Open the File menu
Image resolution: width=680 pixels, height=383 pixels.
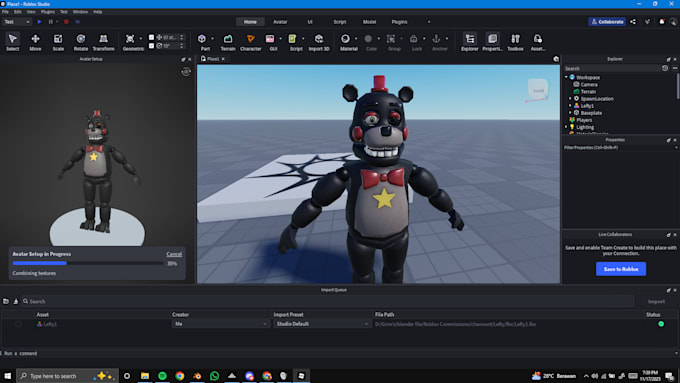tap(5, 12)
